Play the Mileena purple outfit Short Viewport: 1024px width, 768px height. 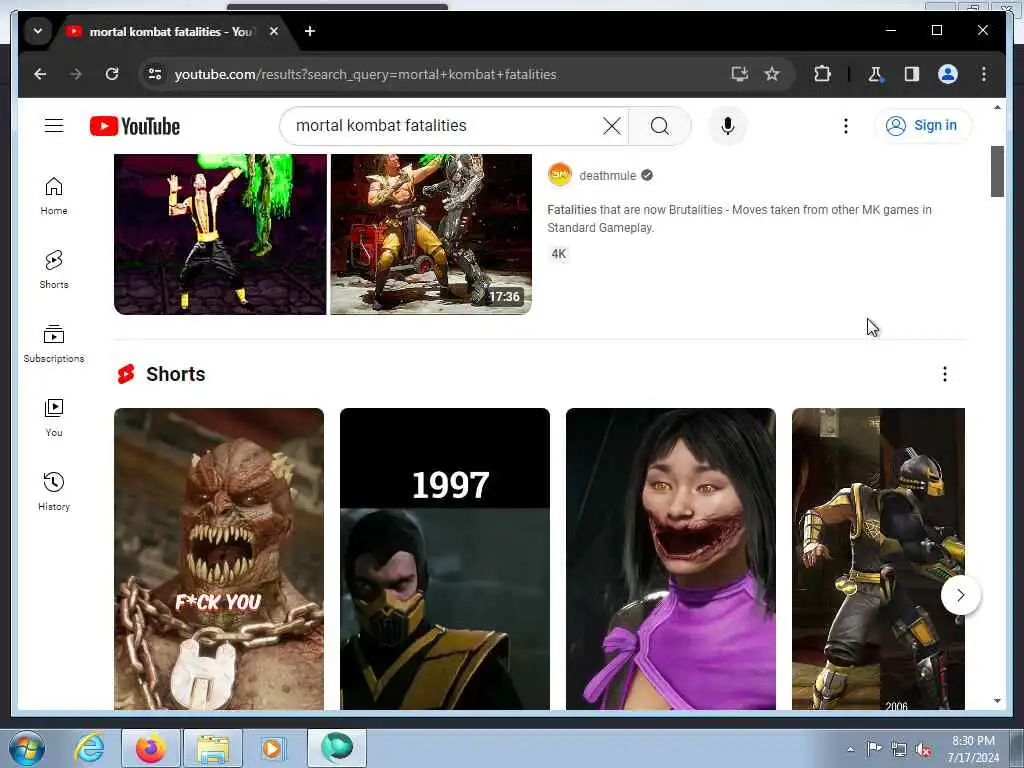tap(671, 559)
